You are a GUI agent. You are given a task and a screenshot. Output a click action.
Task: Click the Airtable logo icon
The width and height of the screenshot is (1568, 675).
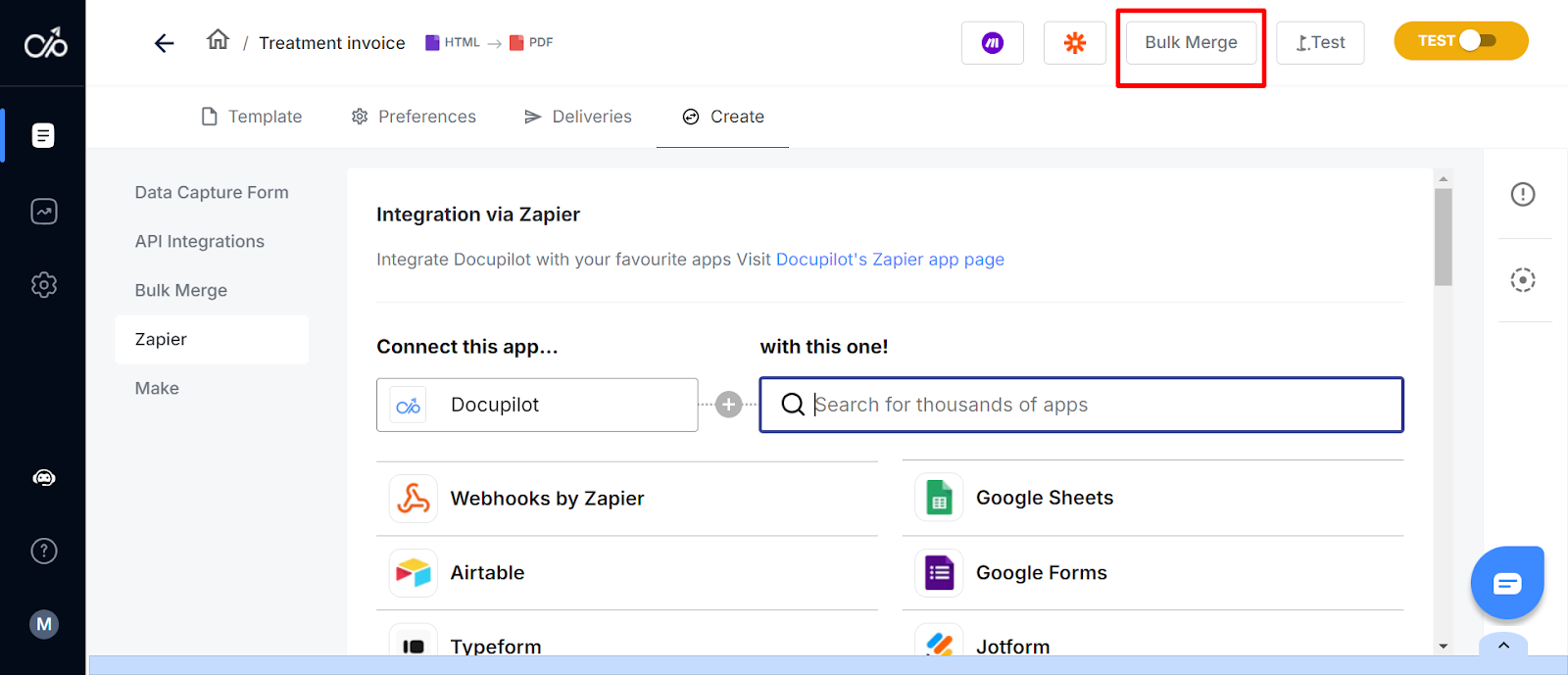[x=414, y=573]
